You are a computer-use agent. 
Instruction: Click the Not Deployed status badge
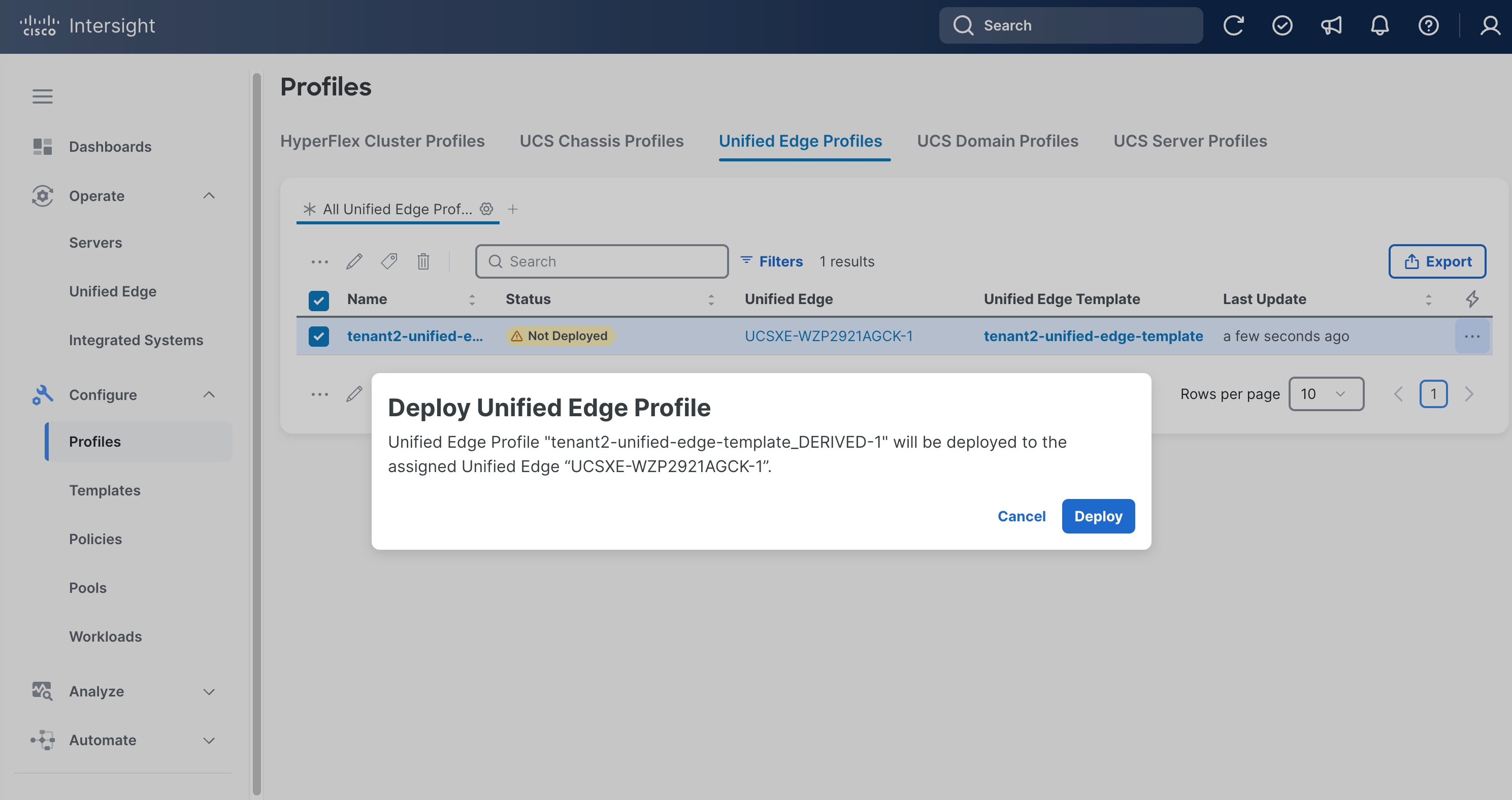(560, 337)
